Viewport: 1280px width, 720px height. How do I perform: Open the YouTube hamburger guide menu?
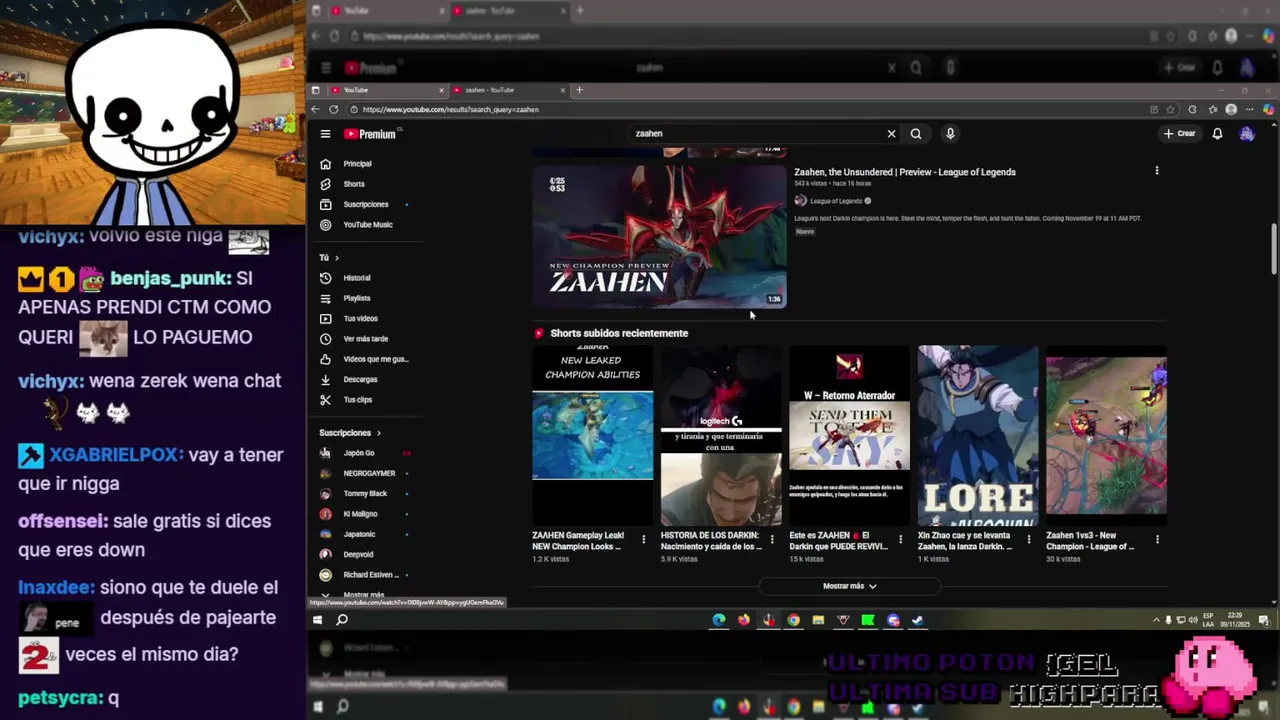(325, 134)
